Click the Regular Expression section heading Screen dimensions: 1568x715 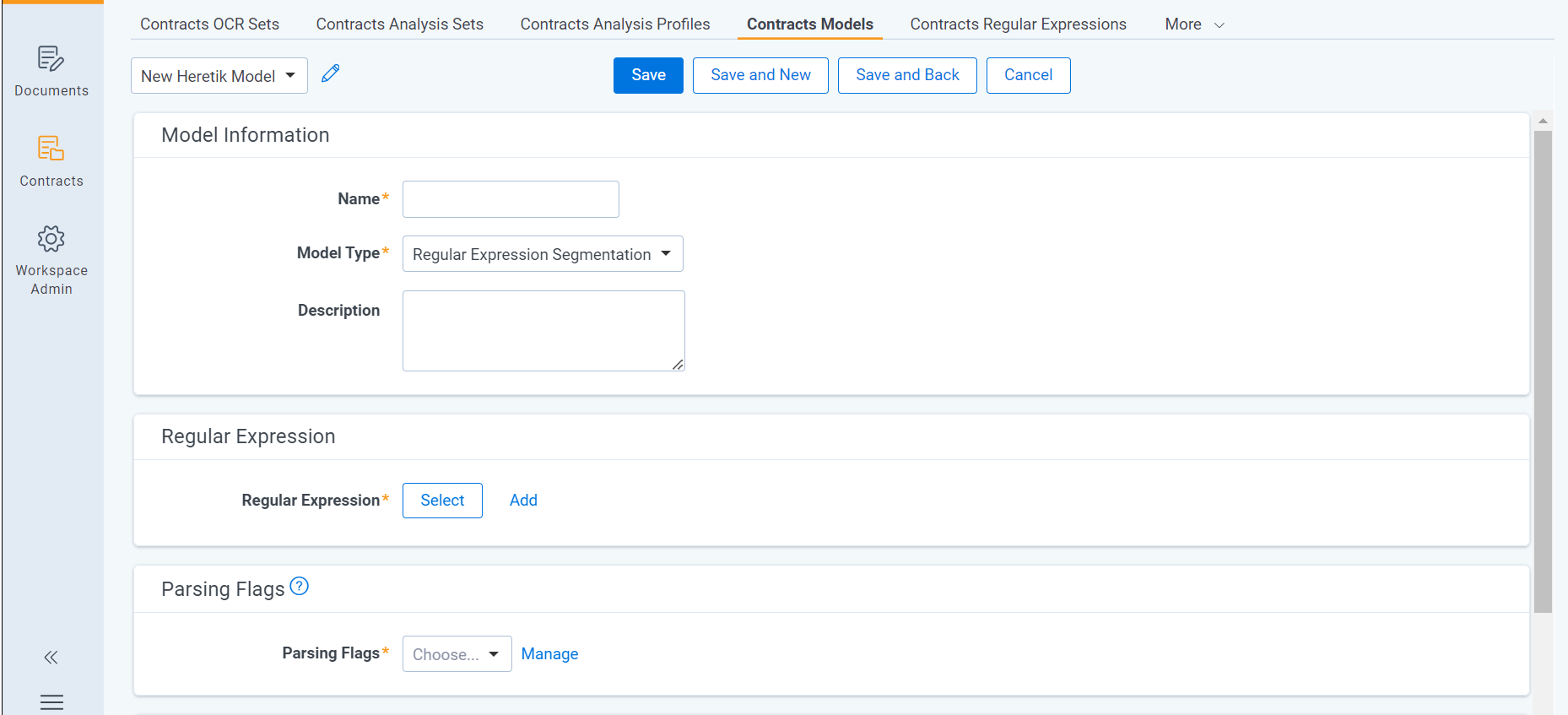(248, 436)
